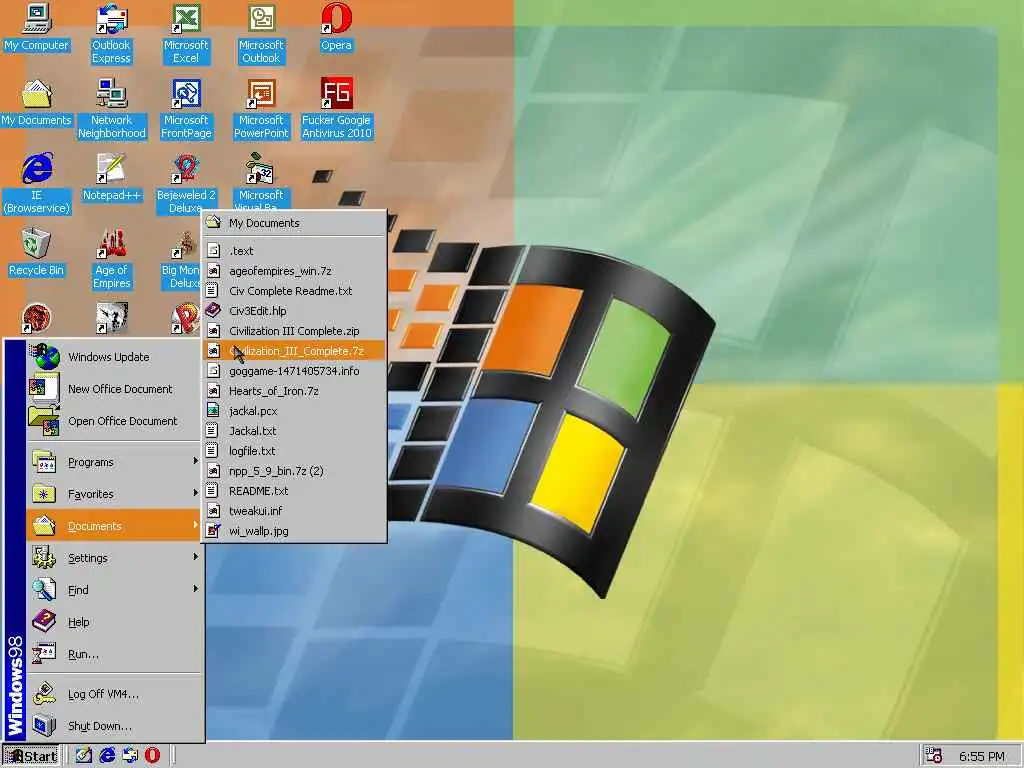Open the highlighted Civilization_III_Complete.7z entry
This screenshot has width=1024, height=768.
[294, 351]
